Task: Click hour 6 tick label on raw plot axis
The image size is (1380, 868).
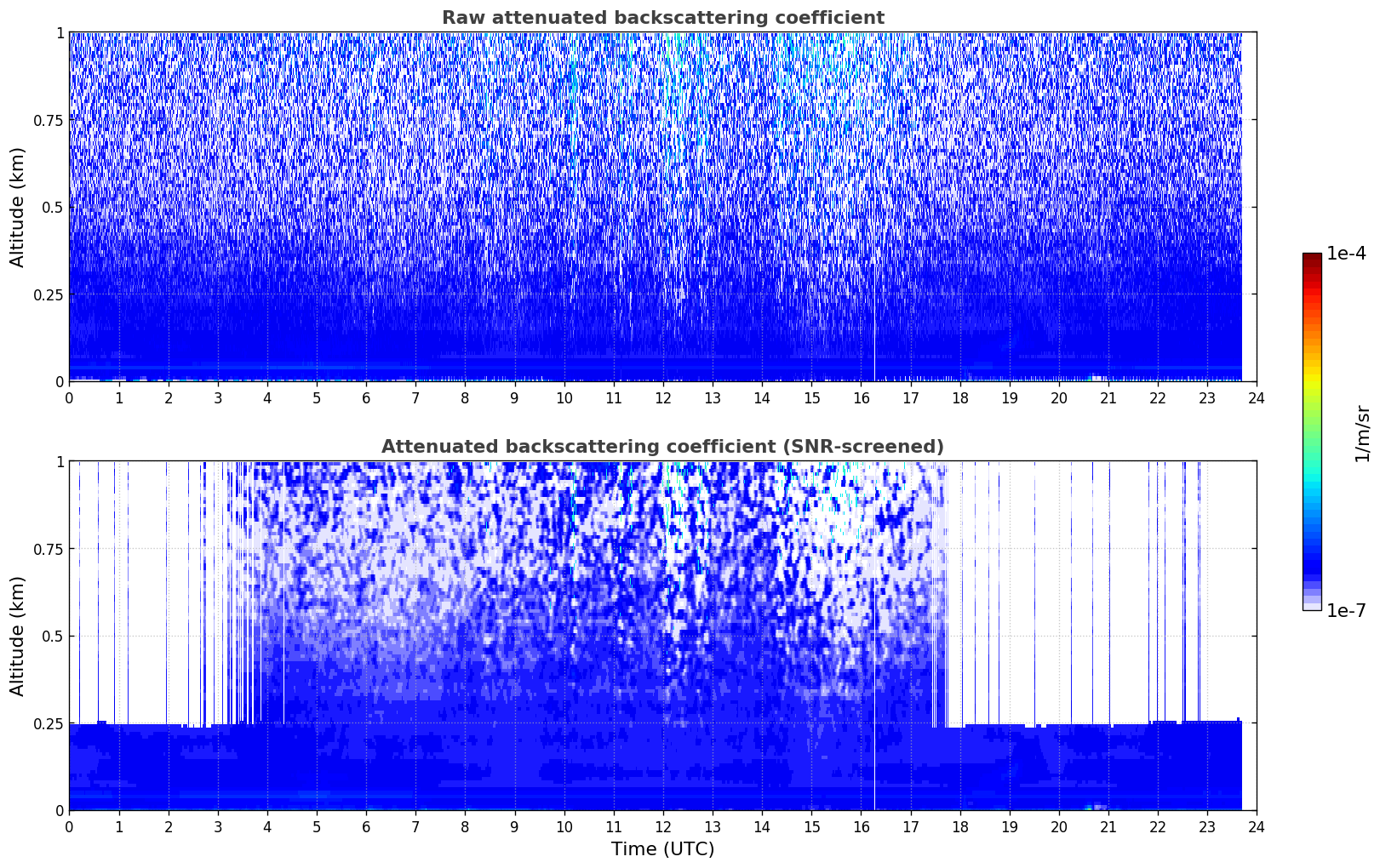Action: point(366,397)
